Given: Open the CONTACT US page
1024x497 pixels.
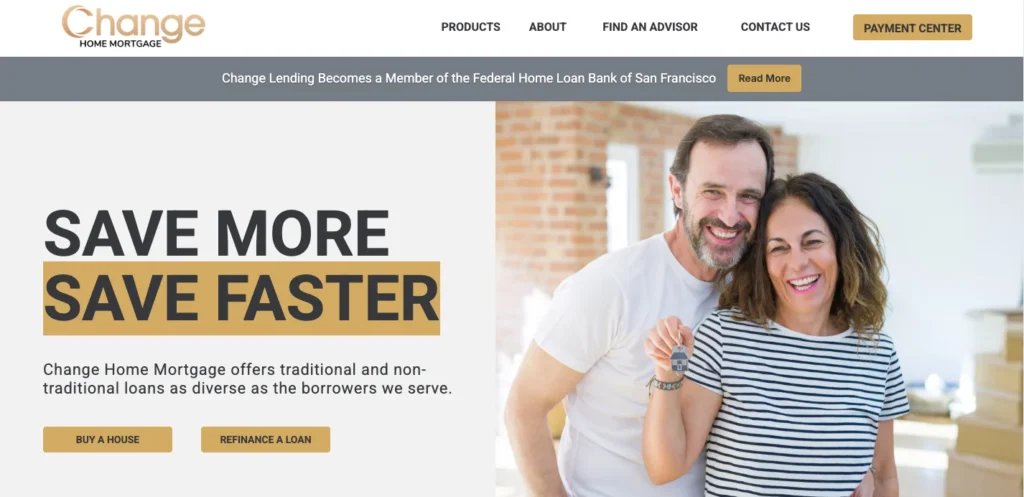Looking at the screenshot, I should coord(775,27).
